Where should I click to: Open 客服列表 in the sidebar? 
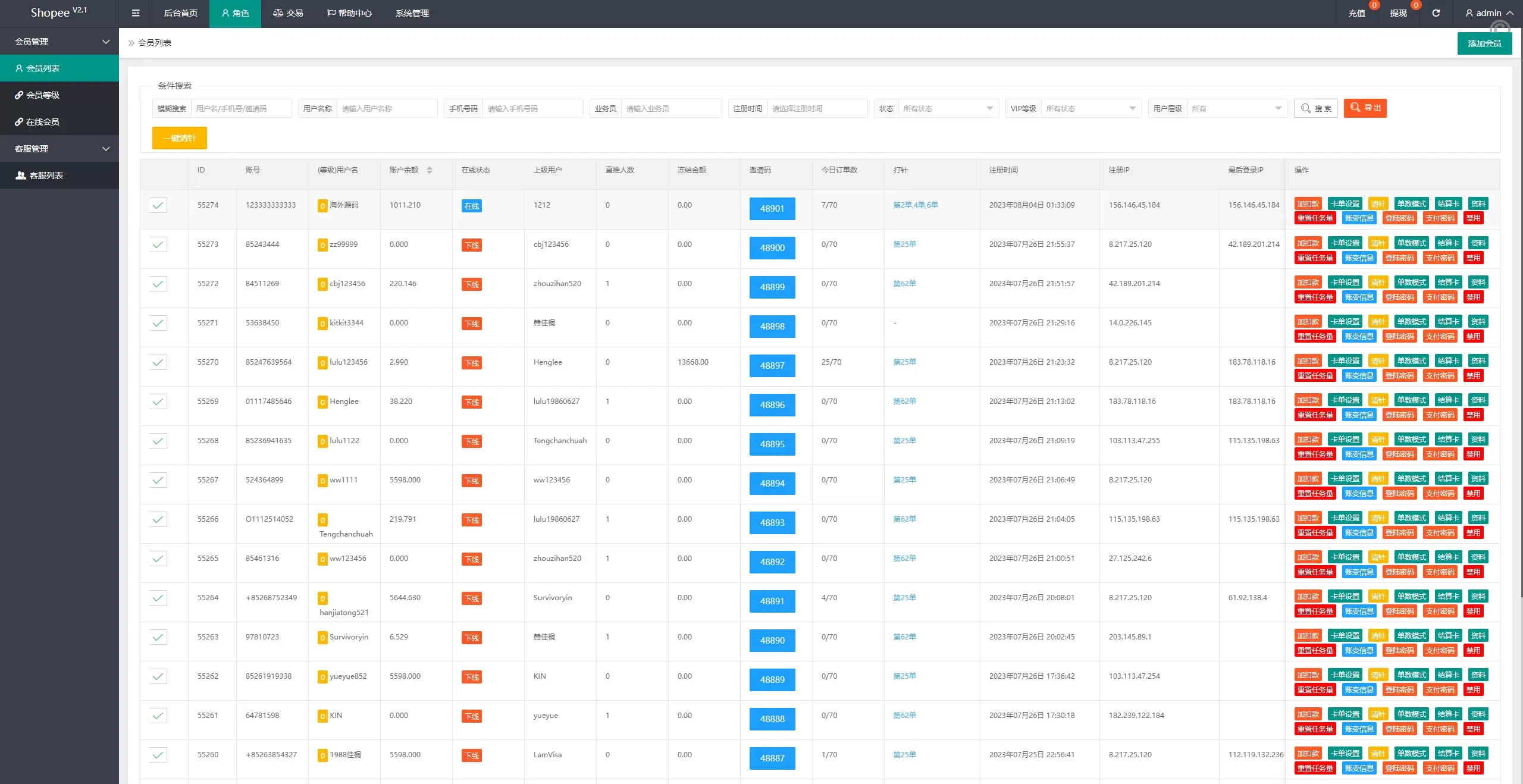[46, 175]
